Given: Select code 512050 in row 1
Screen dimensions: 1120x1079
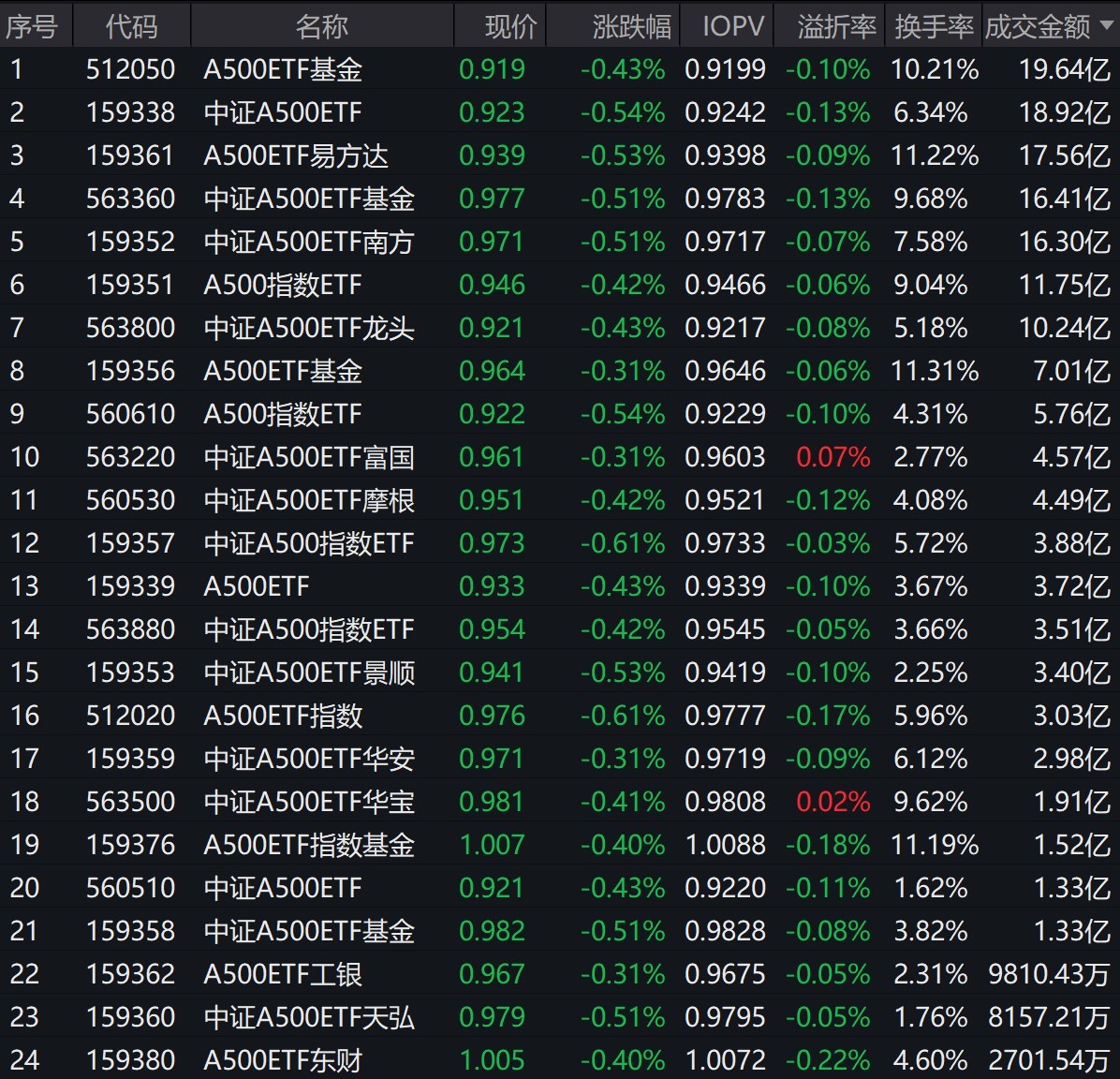Looking at the screenshot, I should (x=130, y=69).
